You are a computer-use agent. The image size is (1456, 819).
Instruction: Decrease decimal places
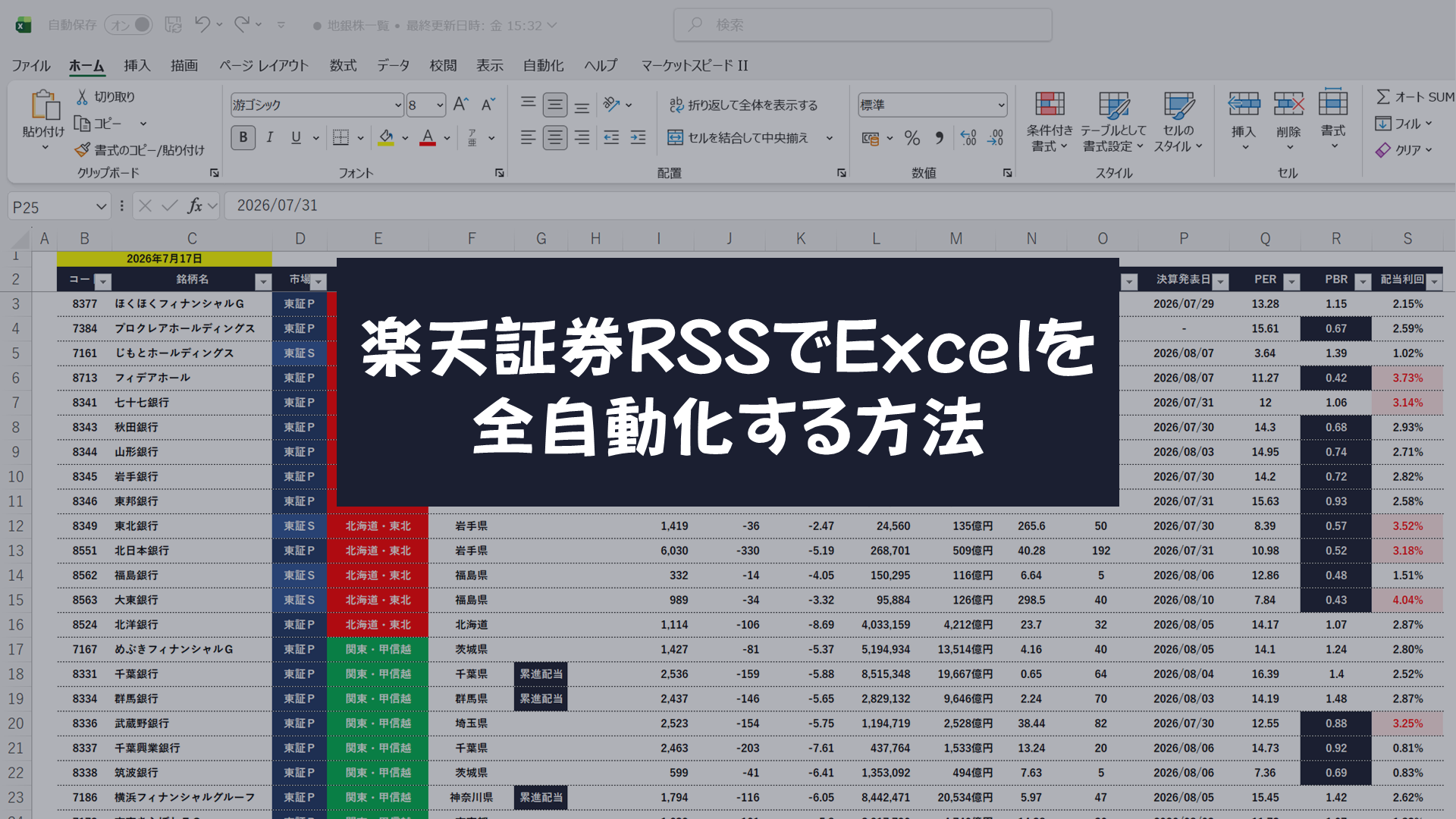tap(996, 138)
